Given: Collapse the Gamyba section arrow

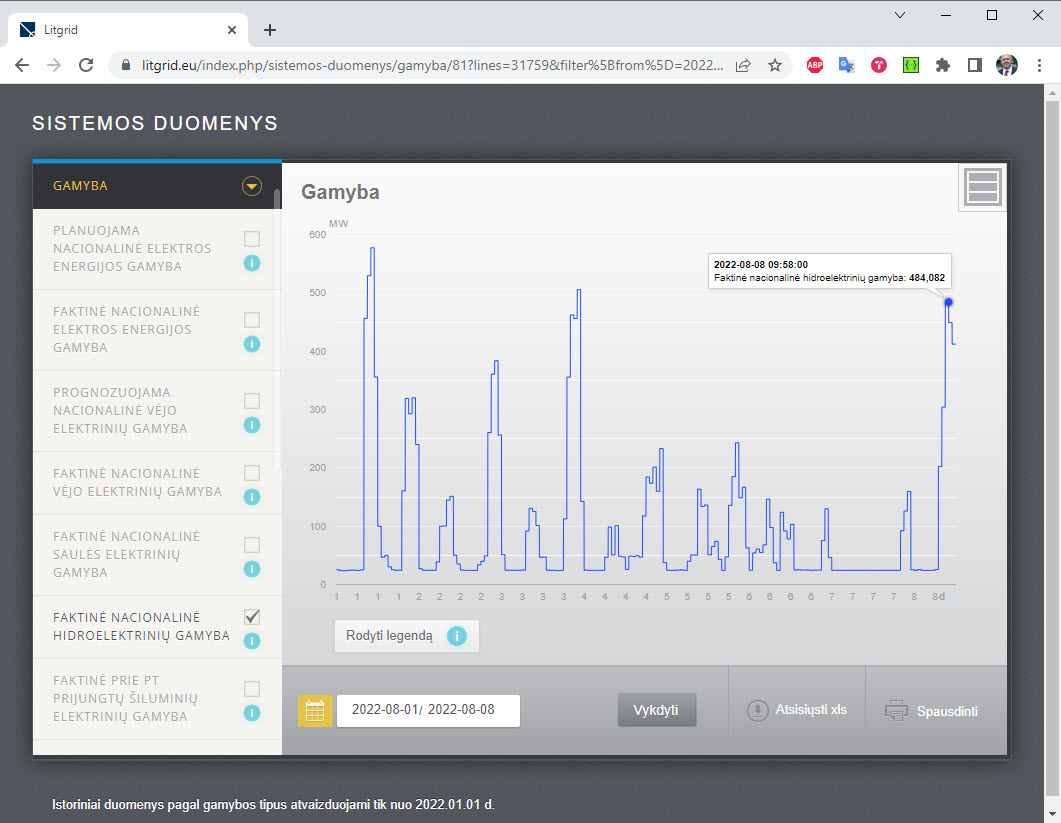Looking at the screenshot, I should coord(252,186).
